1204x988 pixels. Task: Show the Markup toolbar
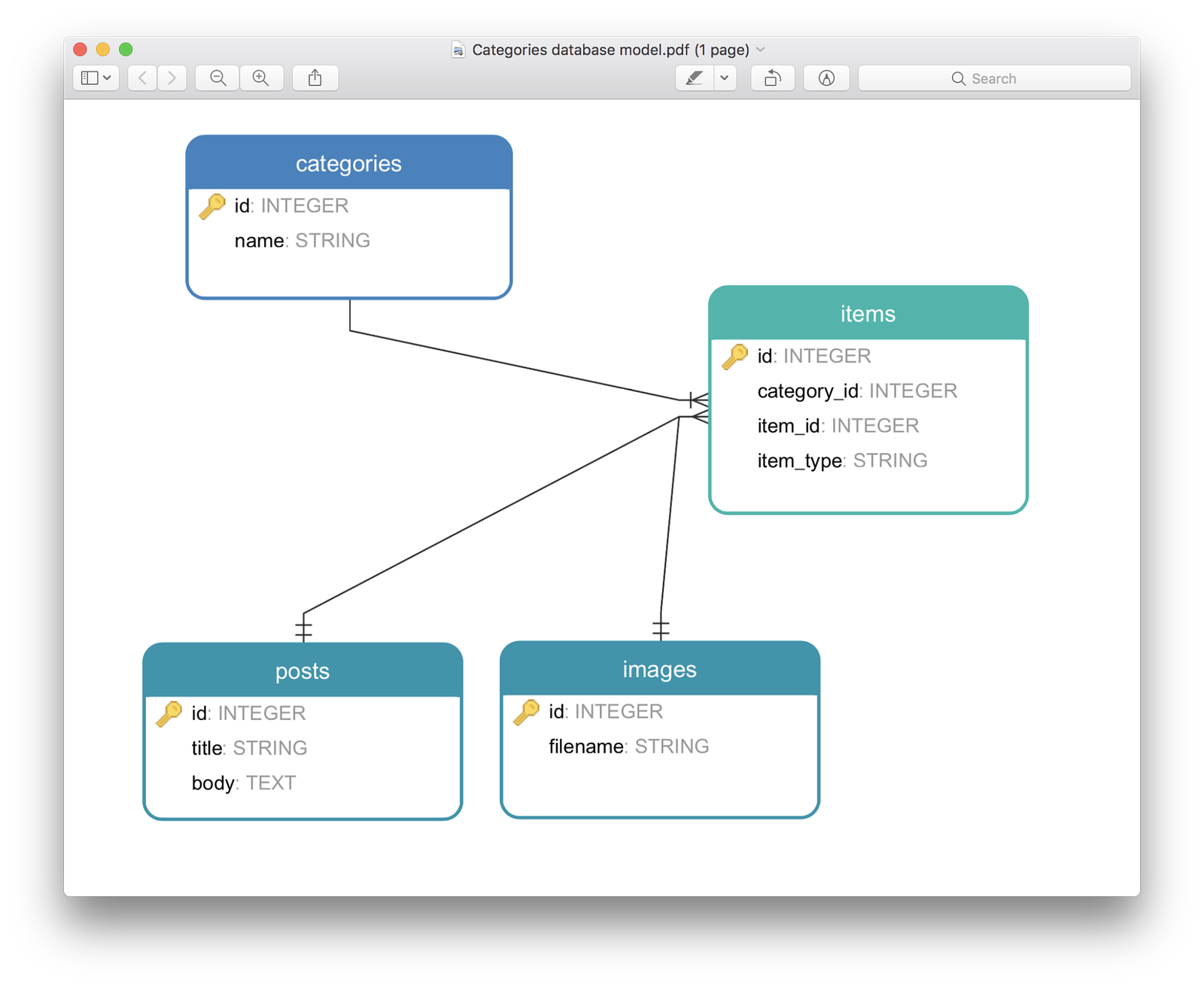[826, 78]
